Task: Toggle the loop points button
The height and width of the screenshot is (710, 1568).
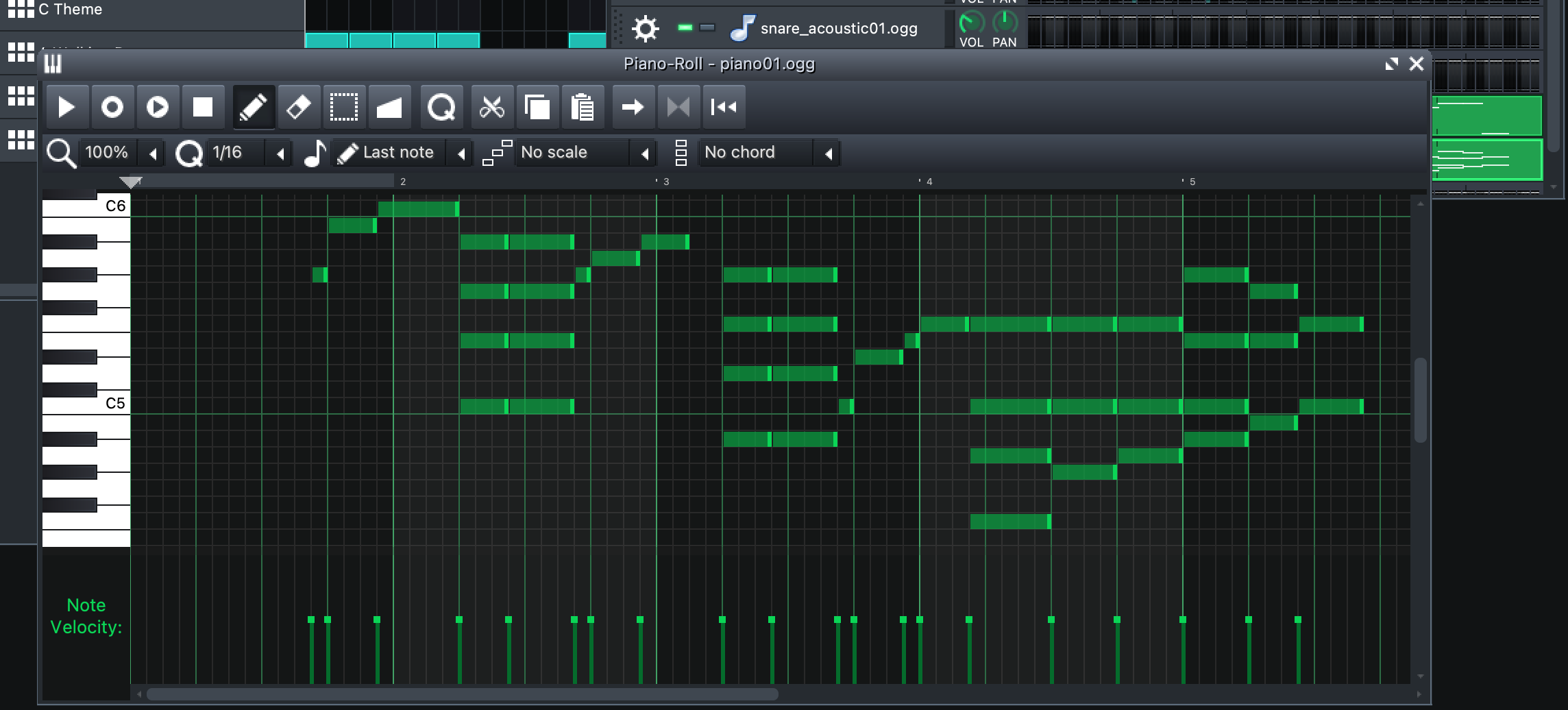Action: (x=678, y=107)
